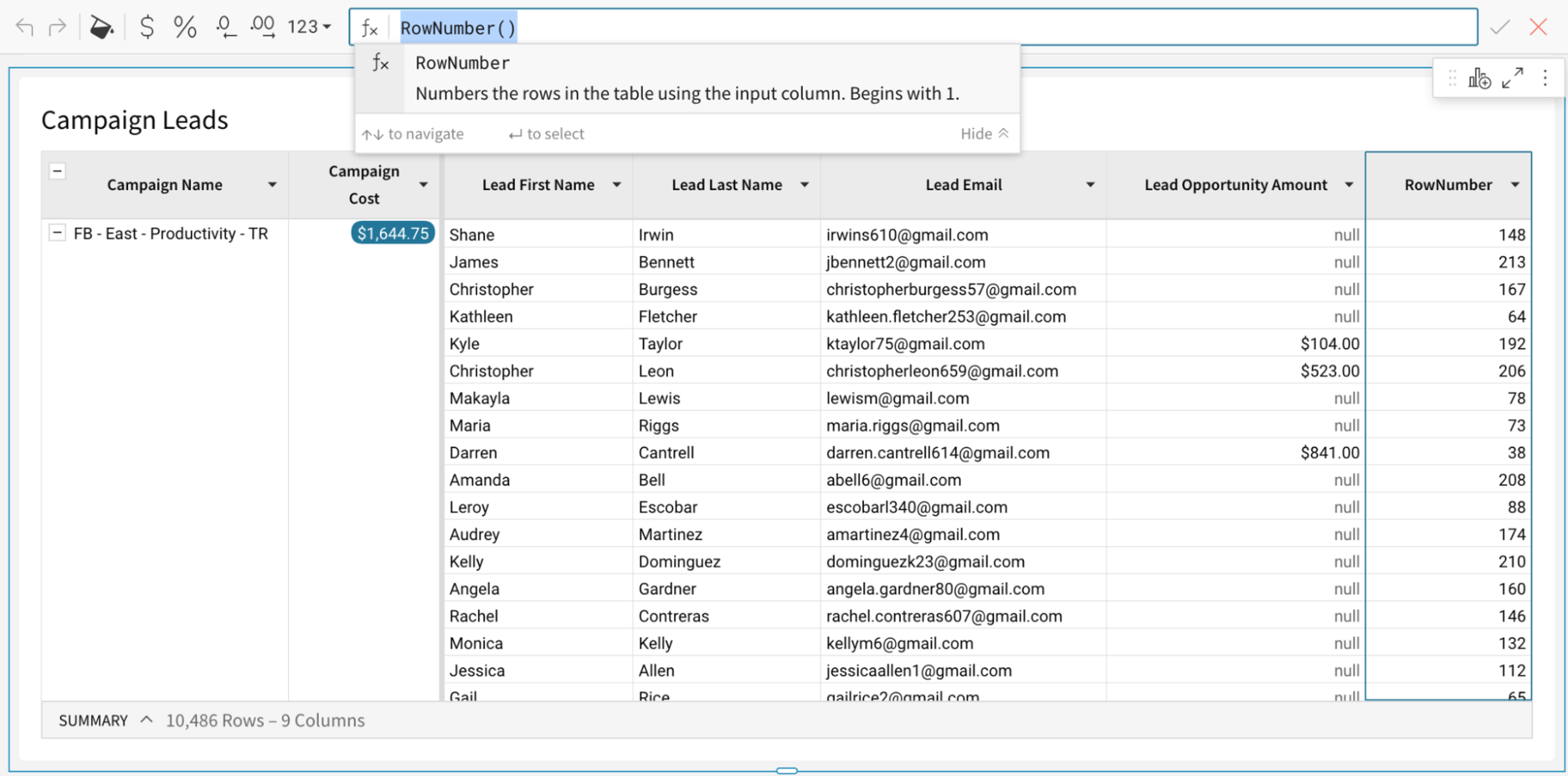Select the Amanda first name cell
The image size is (1568, 776).
coord(538,479)
